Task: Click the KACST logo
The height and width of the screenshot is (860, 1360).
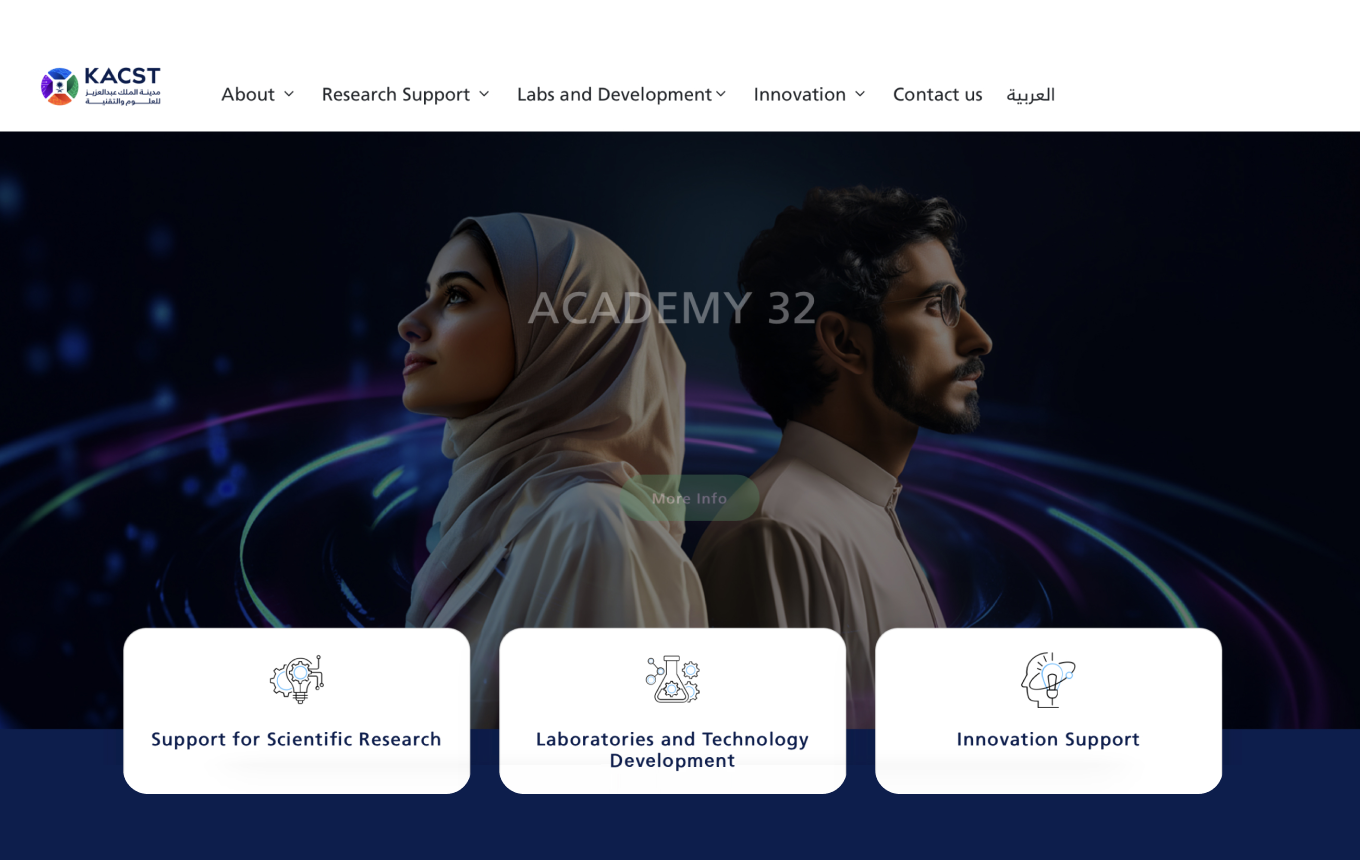Action: [101, 86]
